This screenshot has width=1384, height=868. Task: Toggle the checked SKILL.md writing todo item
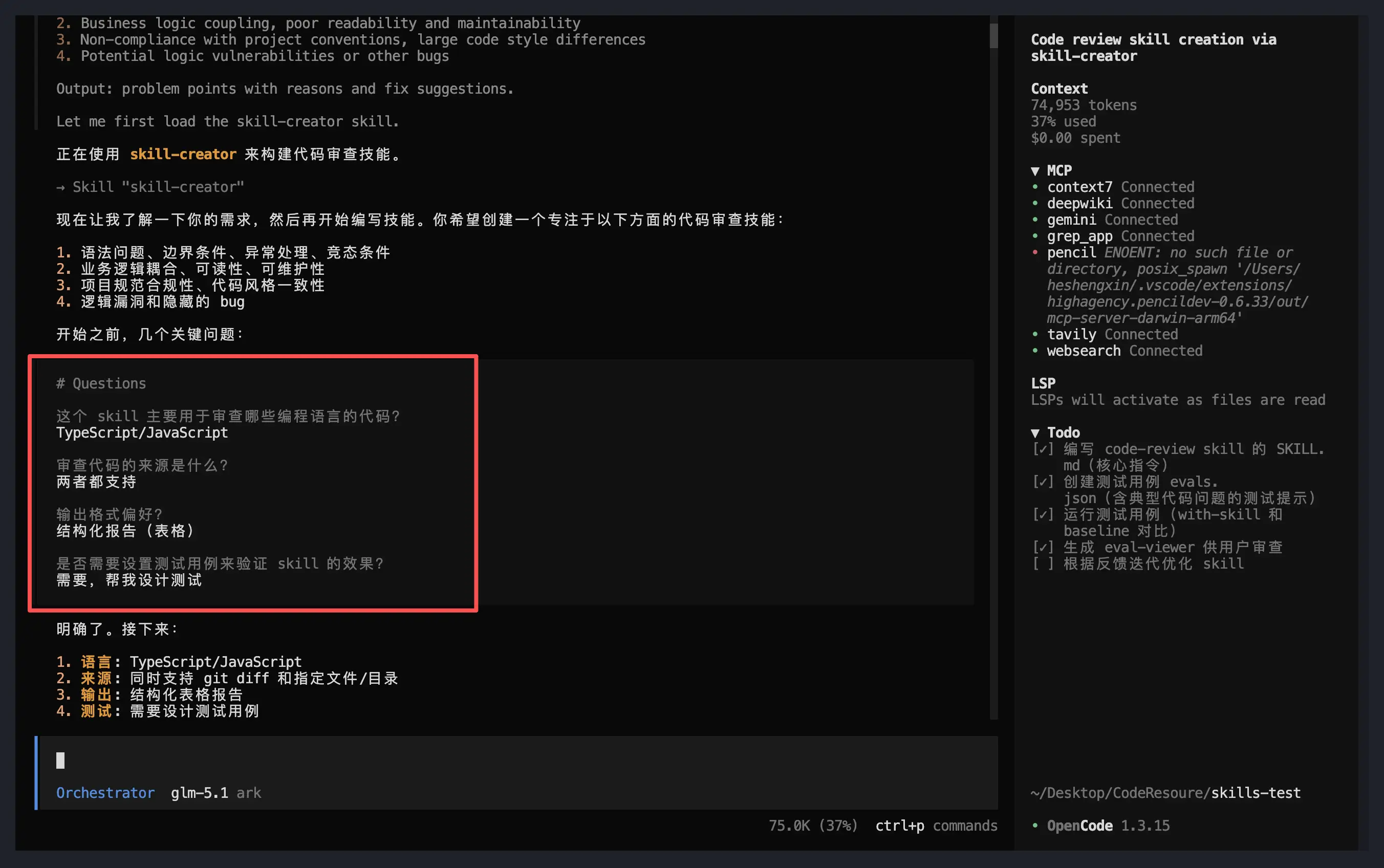pos(1043,449)
